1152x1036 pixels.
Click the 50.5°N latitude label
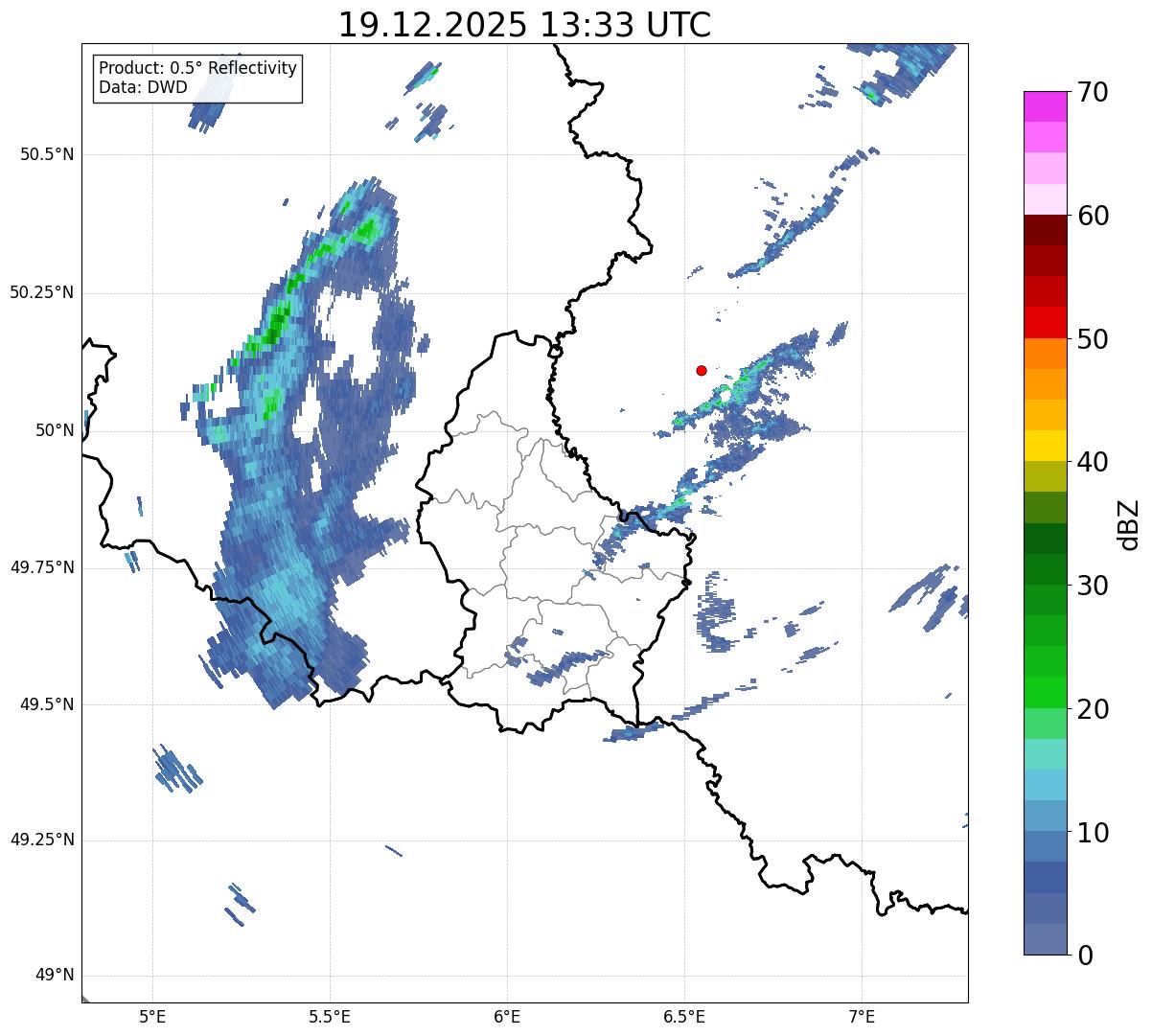tap(47, 154)
